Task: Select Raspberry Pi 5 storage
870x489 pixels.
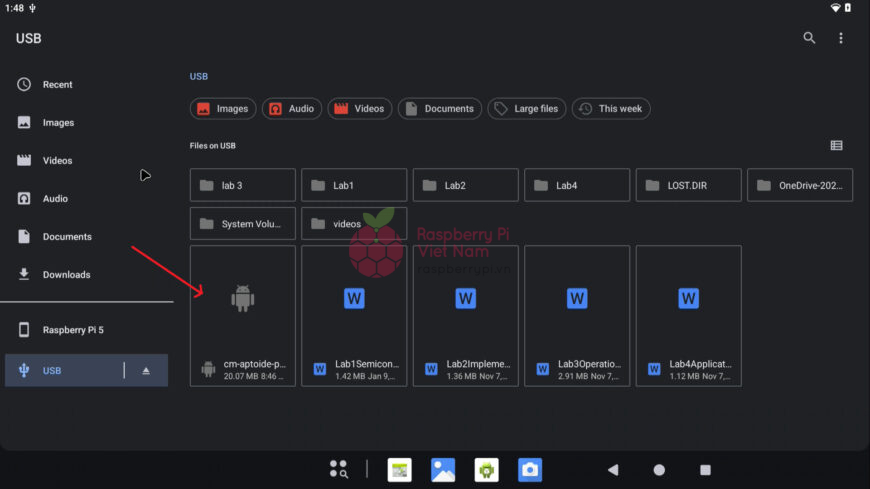Action: (77, 330)
